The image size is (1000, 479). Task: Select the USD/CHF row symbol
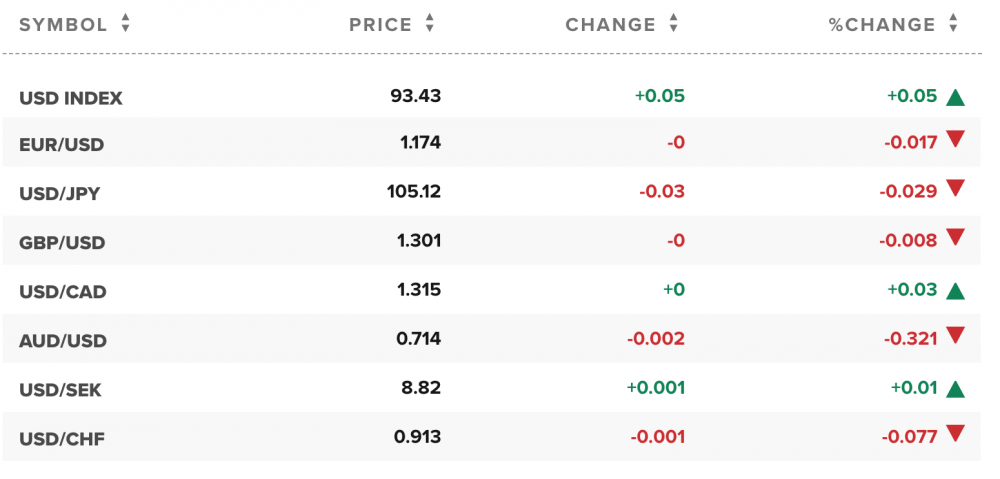tap(62, 437)
